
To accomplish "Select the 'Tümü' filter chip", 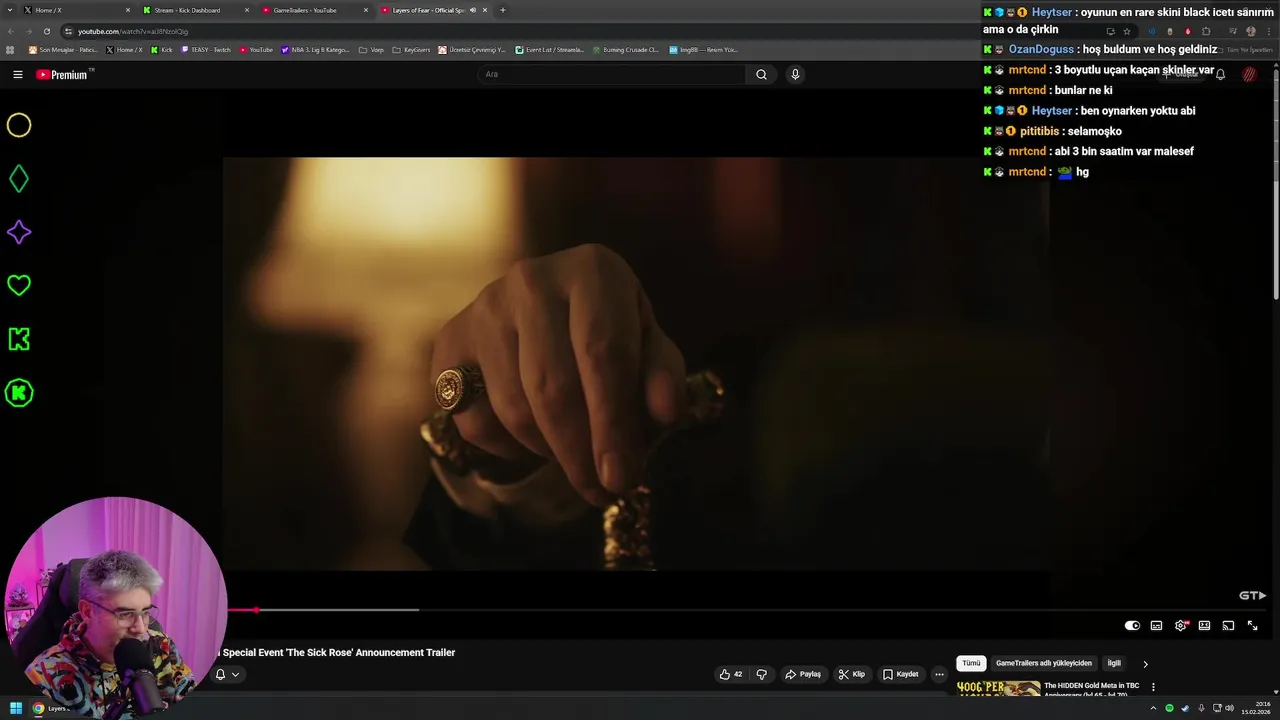I will coord(971,663).
